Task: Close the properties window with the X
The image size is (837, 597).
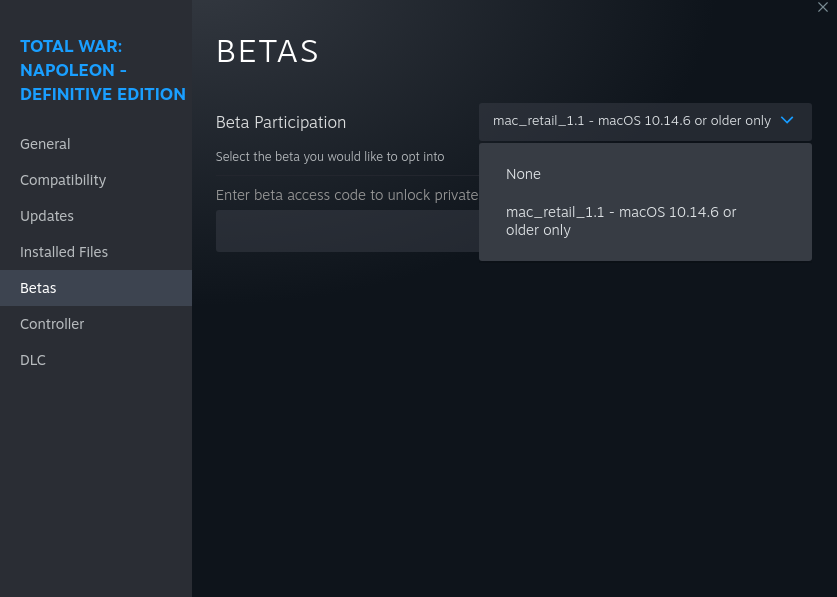Action: tap(823, 7)
